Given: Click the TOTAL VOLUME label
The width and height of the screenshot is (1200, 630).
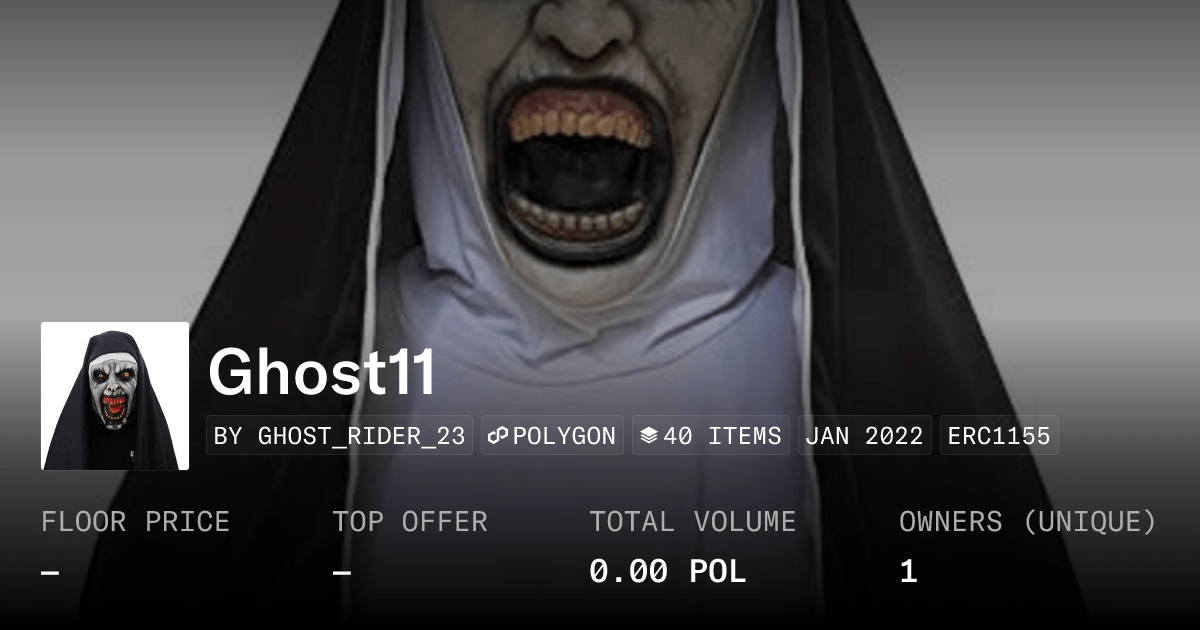Looking at the screenshot, I should point(692,522).
